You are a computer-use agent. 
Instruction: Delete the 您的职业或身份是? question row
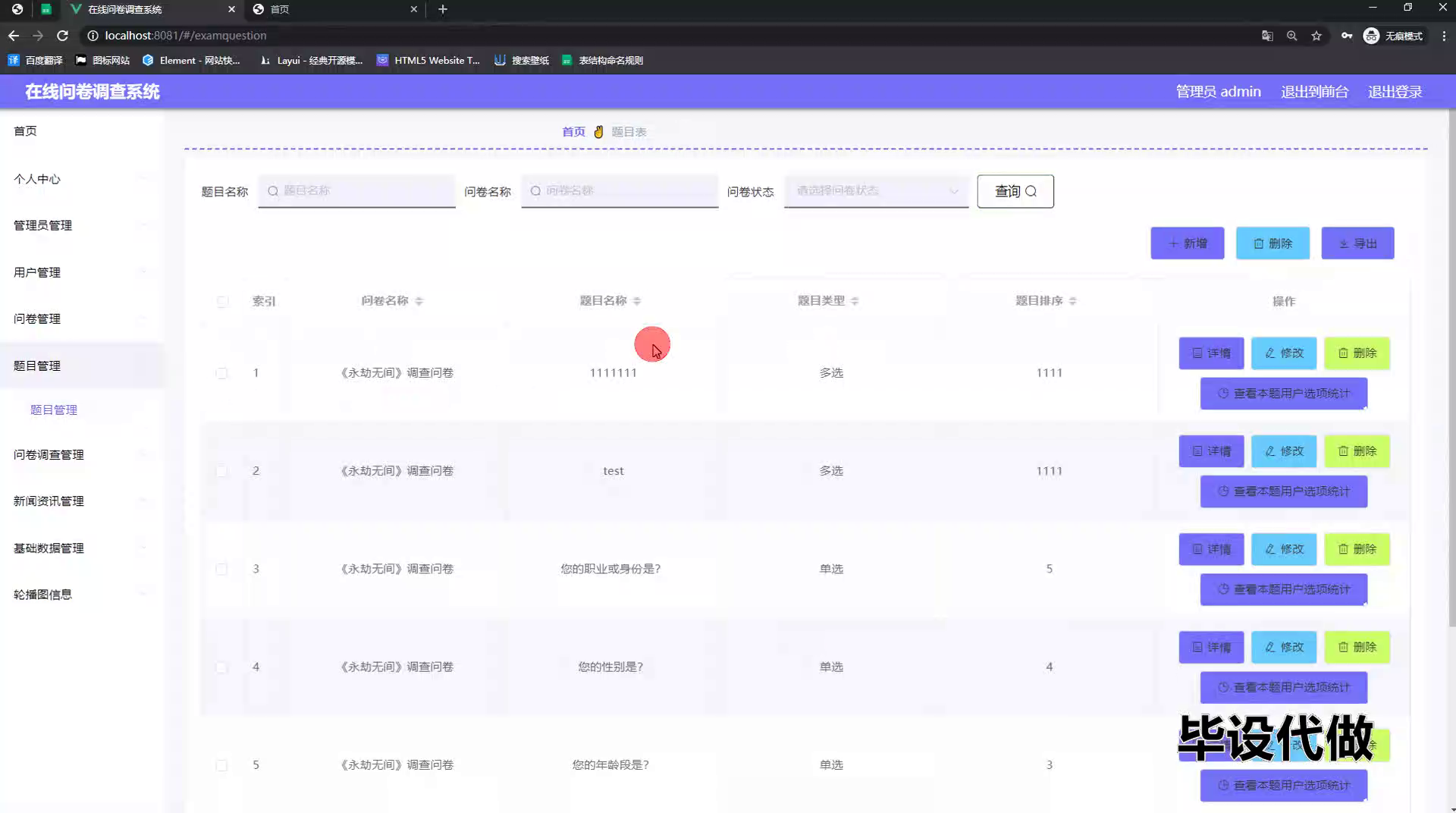[1357, 549]
